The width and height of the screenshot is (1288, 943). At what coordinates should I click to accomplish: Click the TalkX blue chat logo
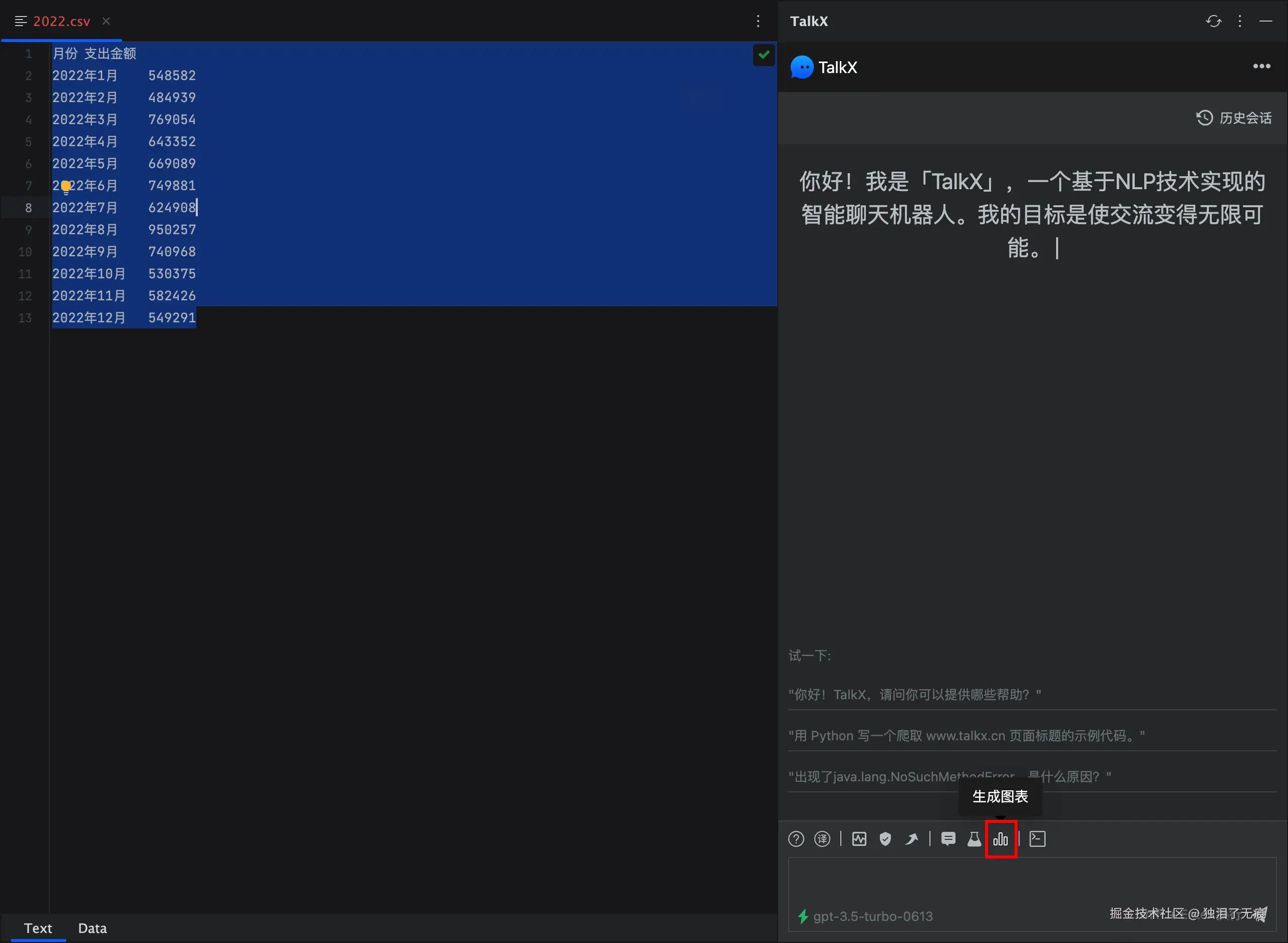pos(802,68)
